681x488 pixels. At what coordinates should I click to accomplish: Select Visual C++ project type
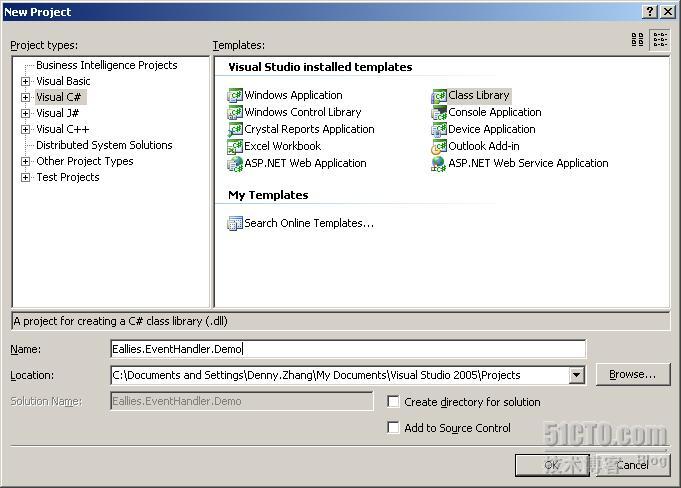click(x=63, y=129)
